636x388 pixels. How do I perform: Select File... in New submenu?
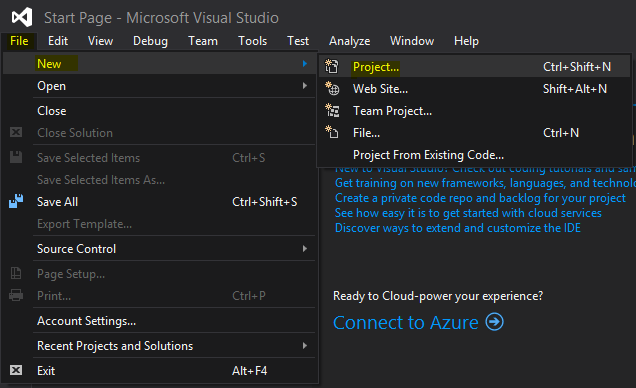point(475,132)
